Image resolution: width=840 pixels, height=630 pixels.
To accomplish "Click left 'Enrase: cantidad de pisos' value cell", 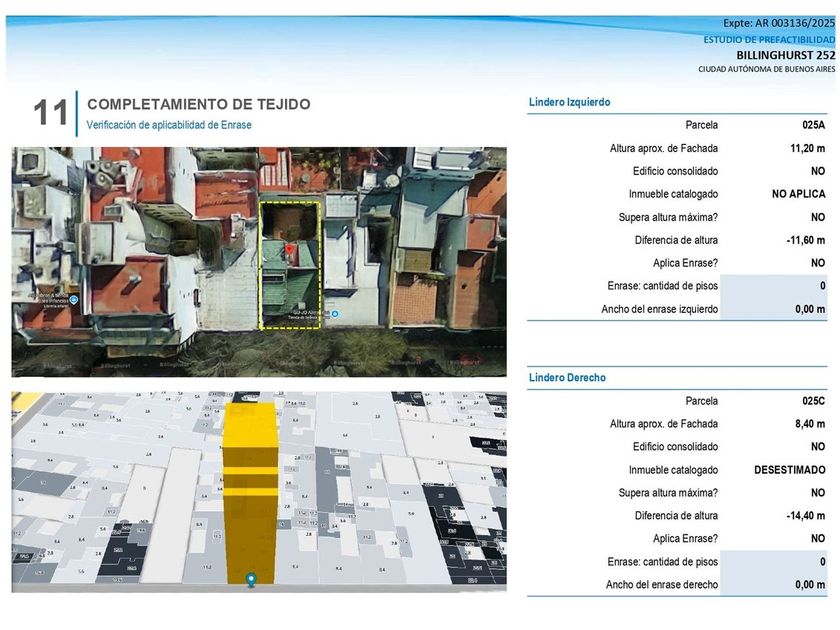I will [774, 286].
